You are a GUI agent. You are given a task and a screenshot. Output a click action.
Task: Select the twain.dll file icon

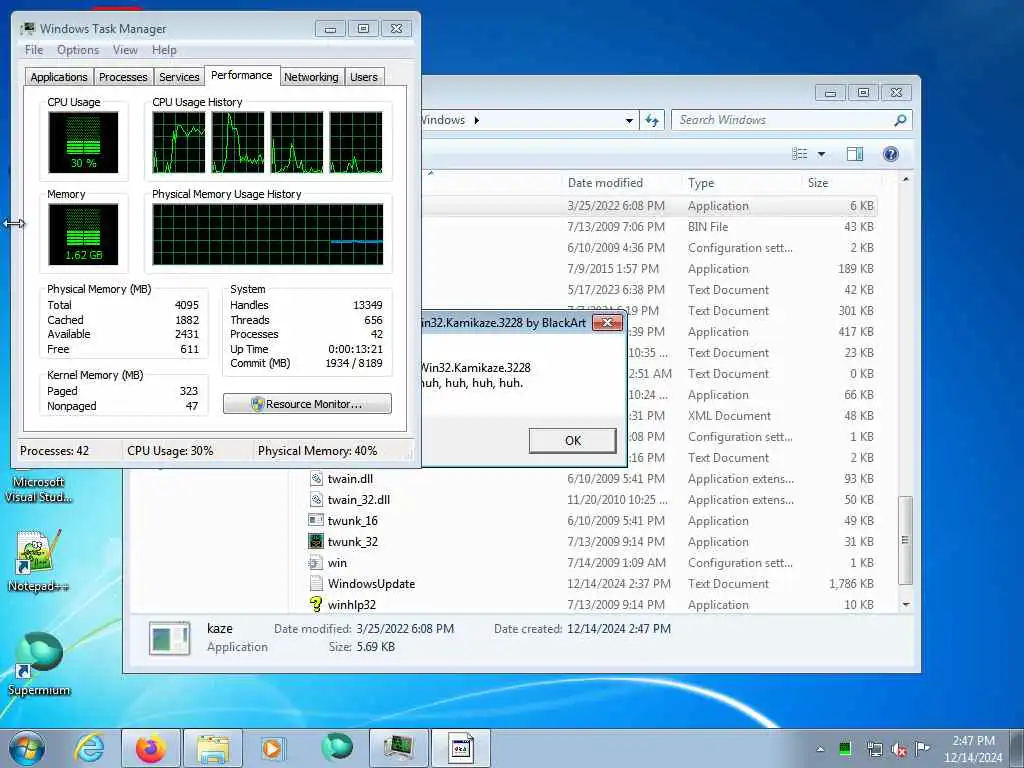(x=316, y=479)
